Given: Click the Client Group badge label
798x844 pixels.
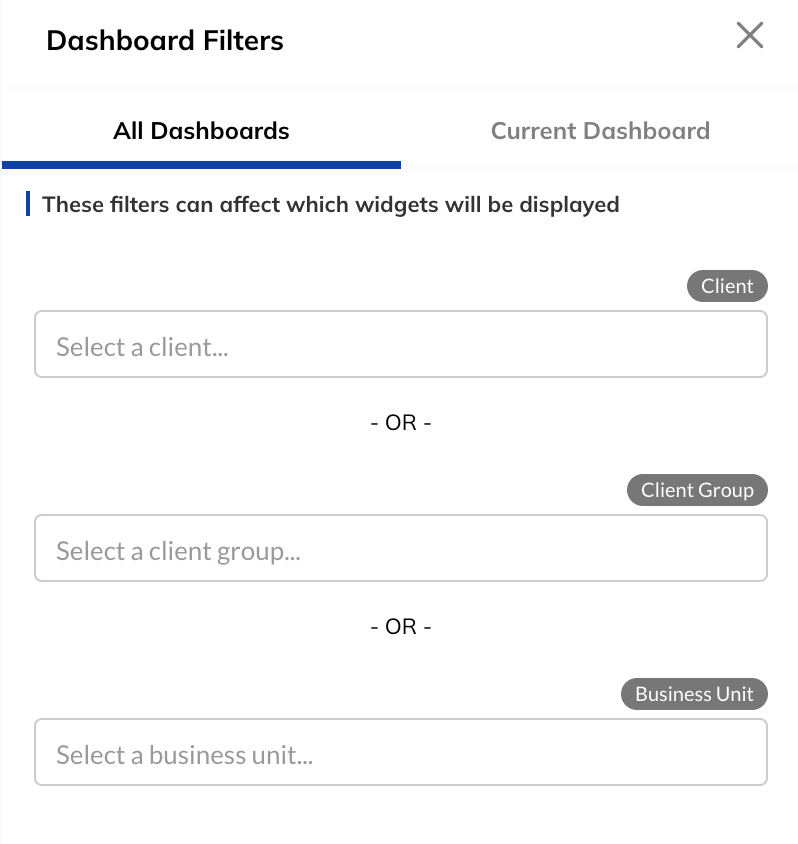Looking at the screenshot, I should tap(697, 490).
